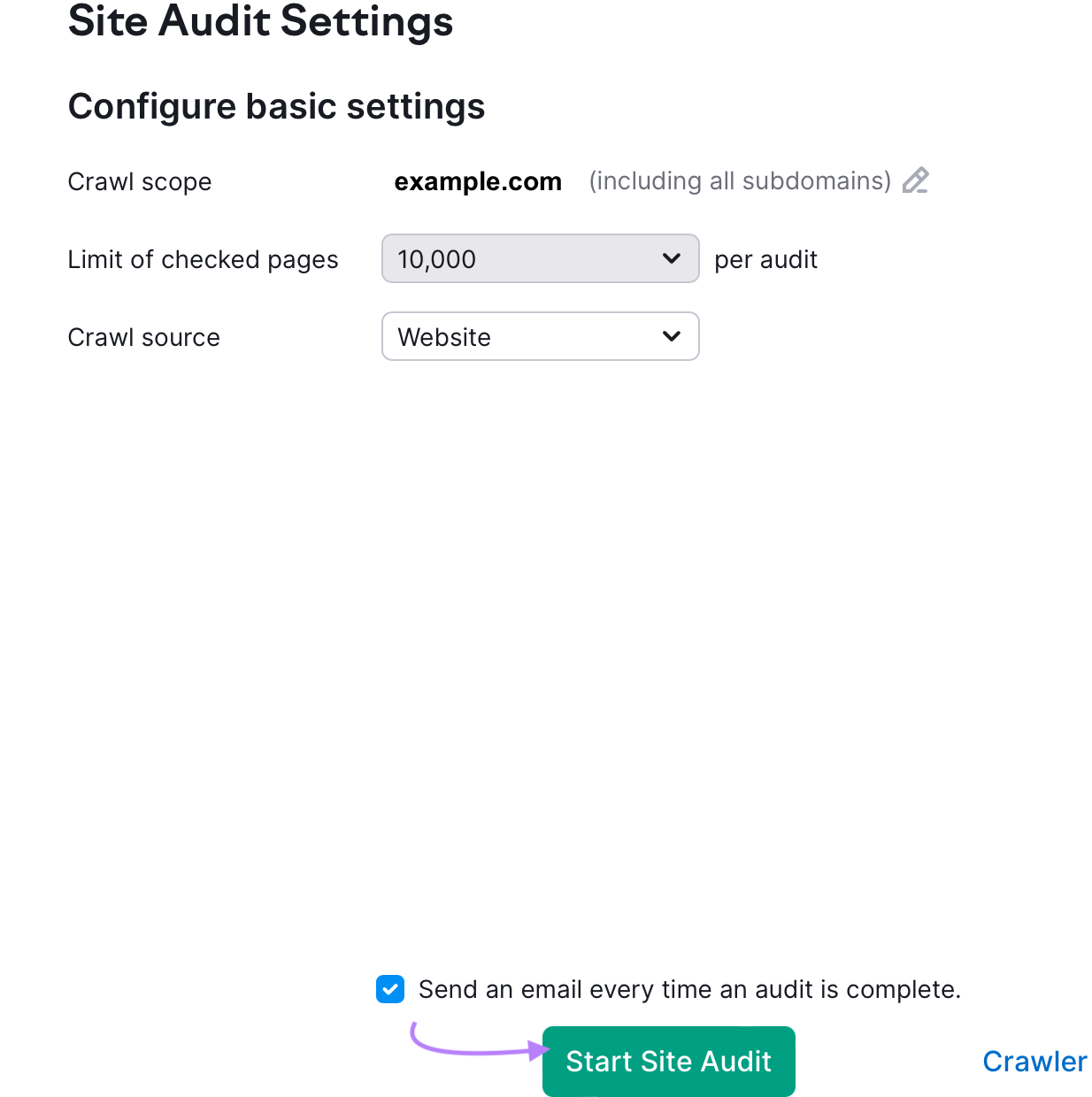Screen dimensions: 1092x1097
Task: Expand the 10,000 pages per audit selector
Action: pyautogui.click(x=540, y=258)
